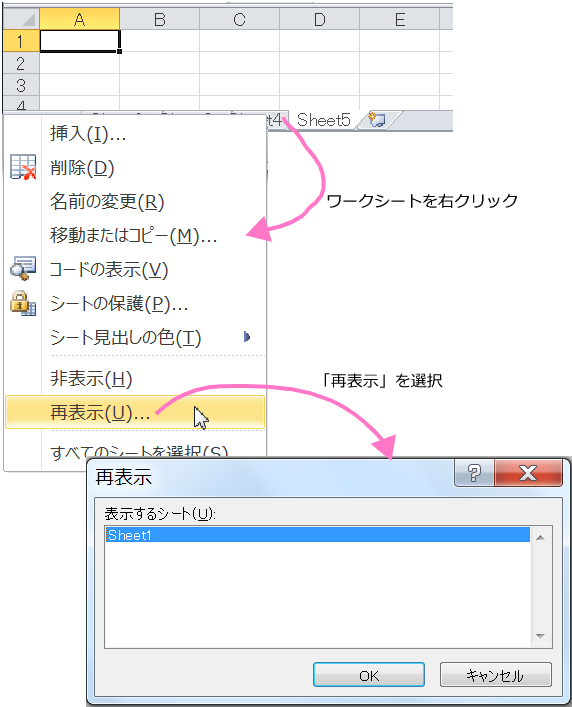Expand the シート見出しの色 submenu arrow

(x=247, y=337)
